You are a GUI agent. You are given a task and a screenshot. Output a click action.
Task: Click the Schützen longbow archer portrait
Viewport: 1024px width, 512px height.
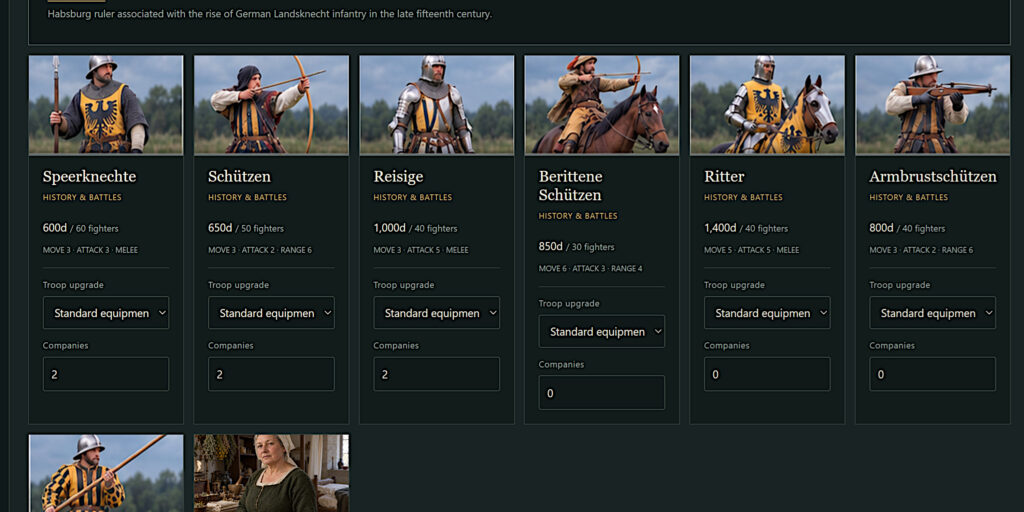pyautogui.click(x=271, y=104)
